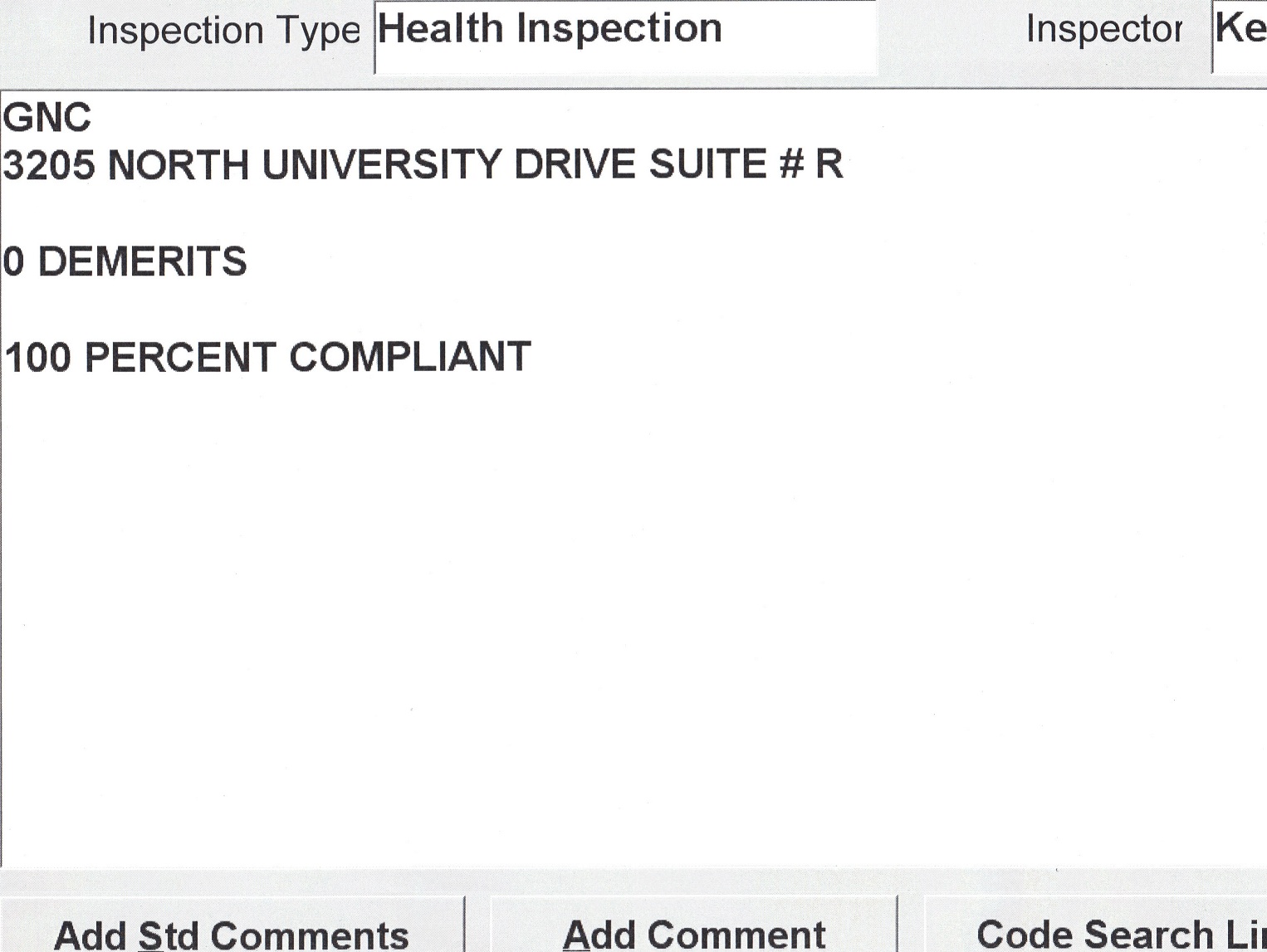Click the word PERCENT in comments
The image size is (1267, 952).
tap(179, 358)
